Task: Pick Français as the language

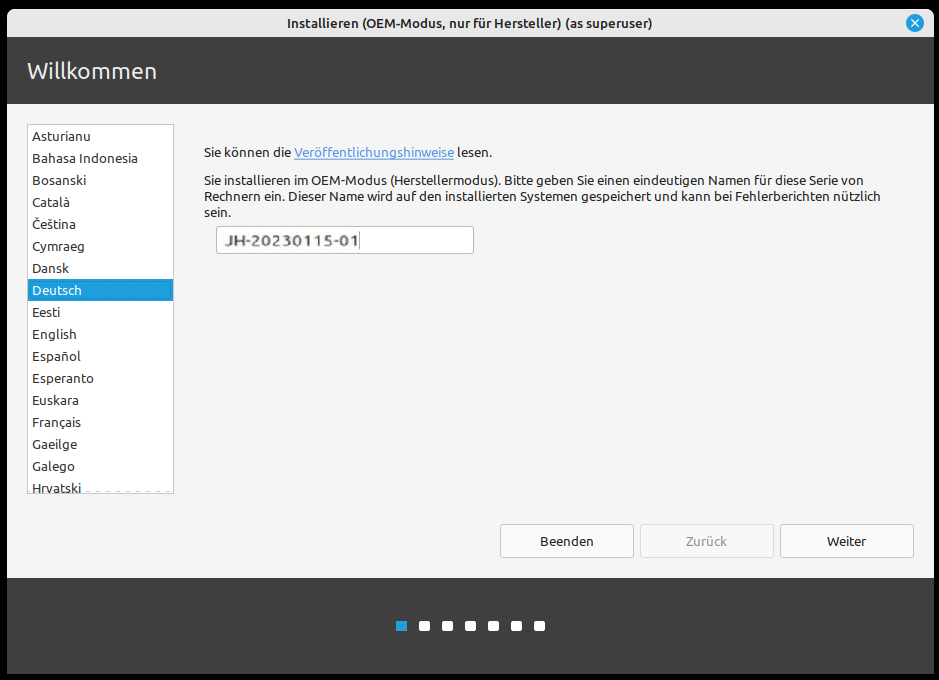Action: [56, 422]
